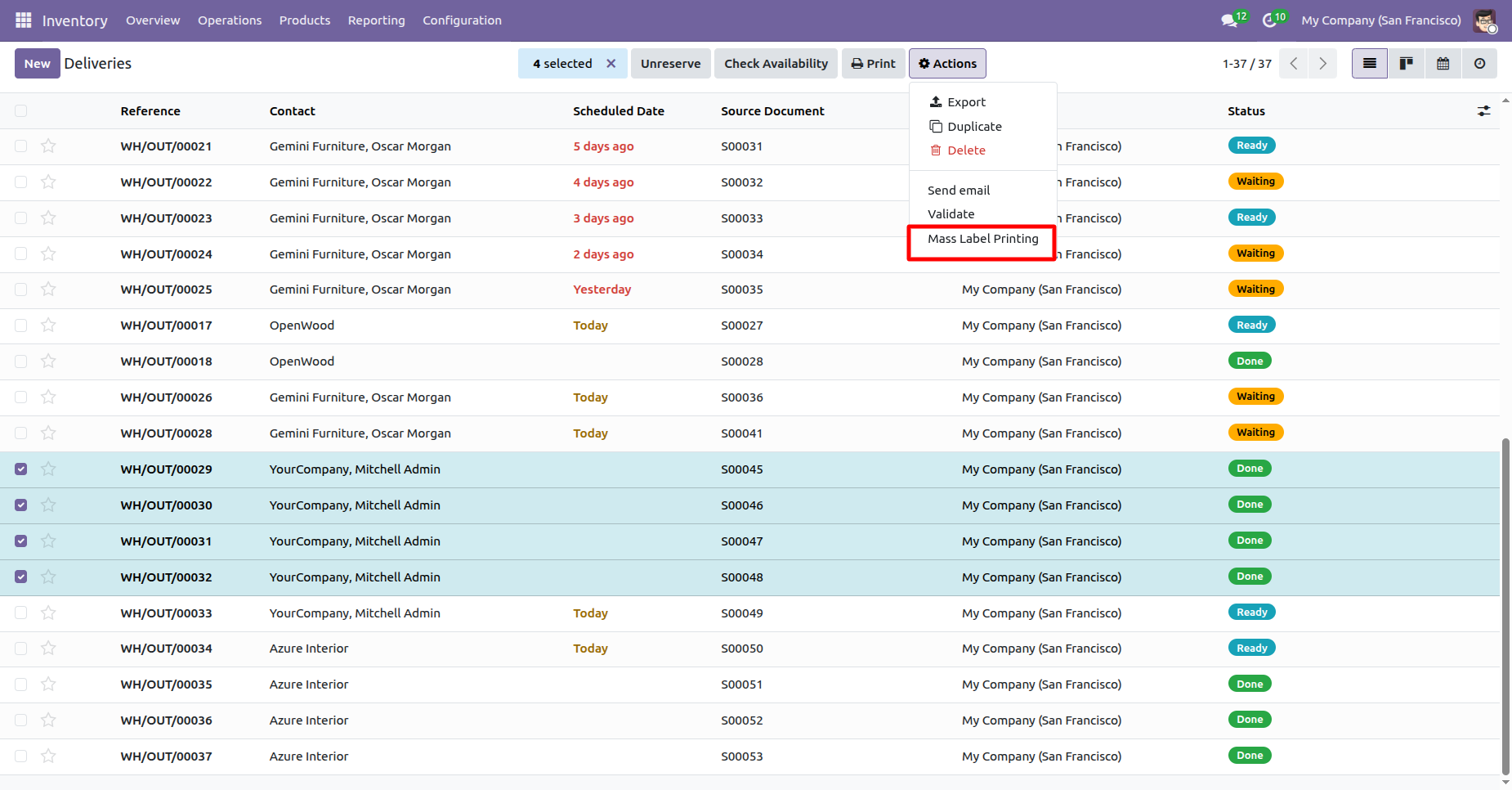Collapse the Actions dropdown
The image size is (1512, 790).
[947, 64]
